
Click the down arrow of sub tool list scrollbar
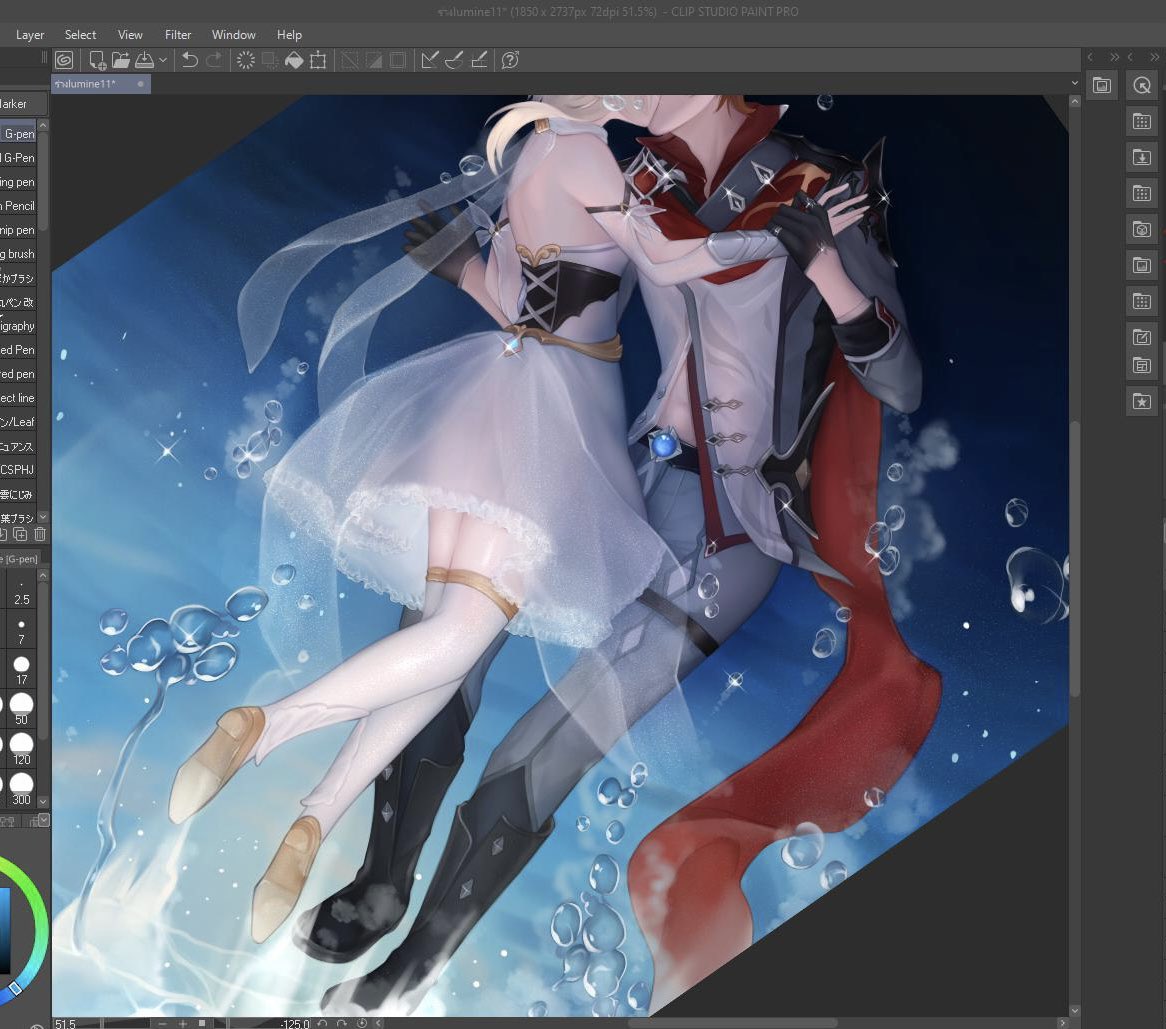click(43, 517)
